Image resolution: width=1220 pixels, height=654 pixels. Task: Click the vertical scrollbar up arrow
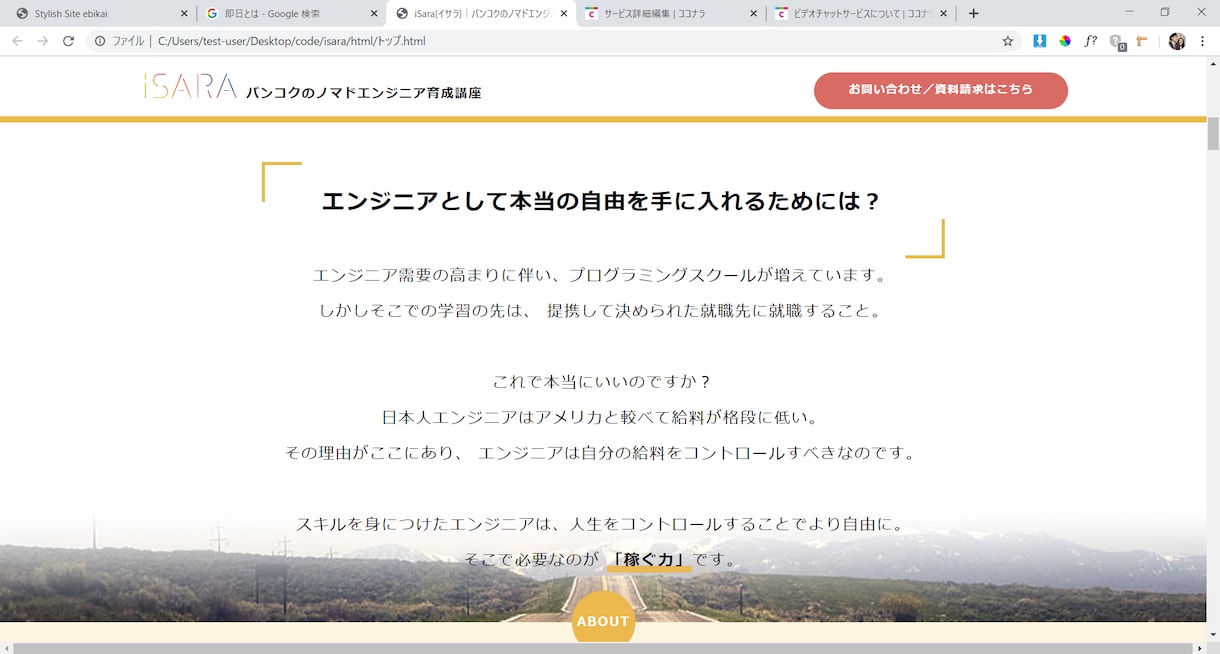[x=1213, y=62]
